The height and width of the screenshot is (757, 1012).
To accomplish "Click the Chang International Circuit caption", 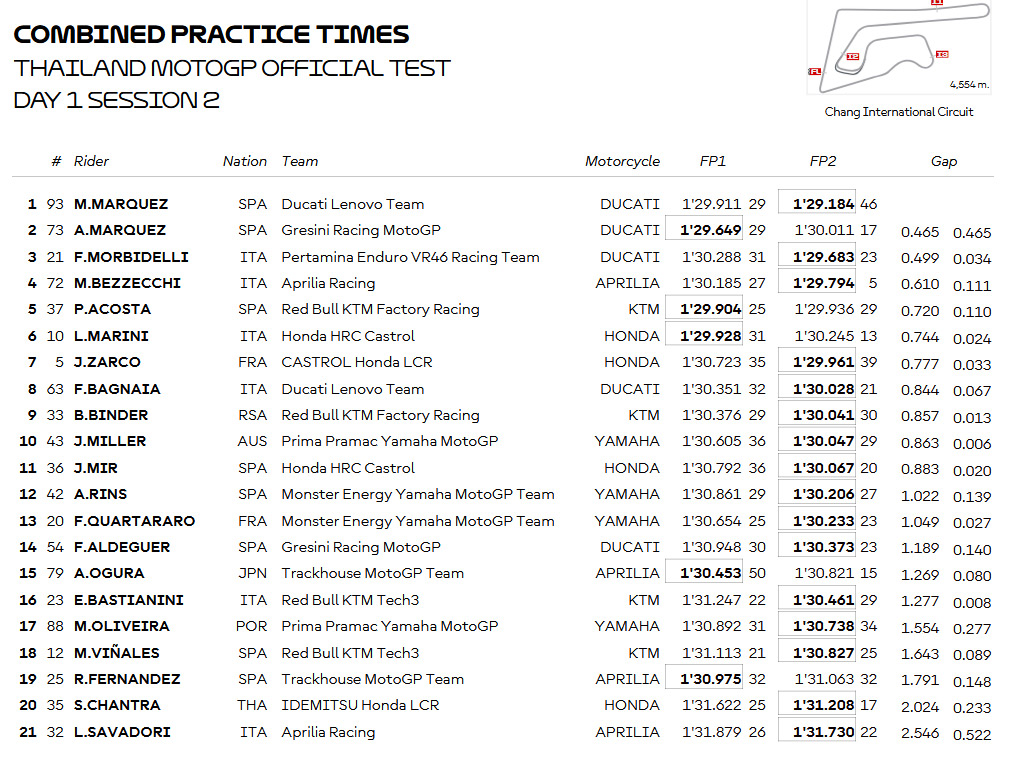I will (898, 112).
